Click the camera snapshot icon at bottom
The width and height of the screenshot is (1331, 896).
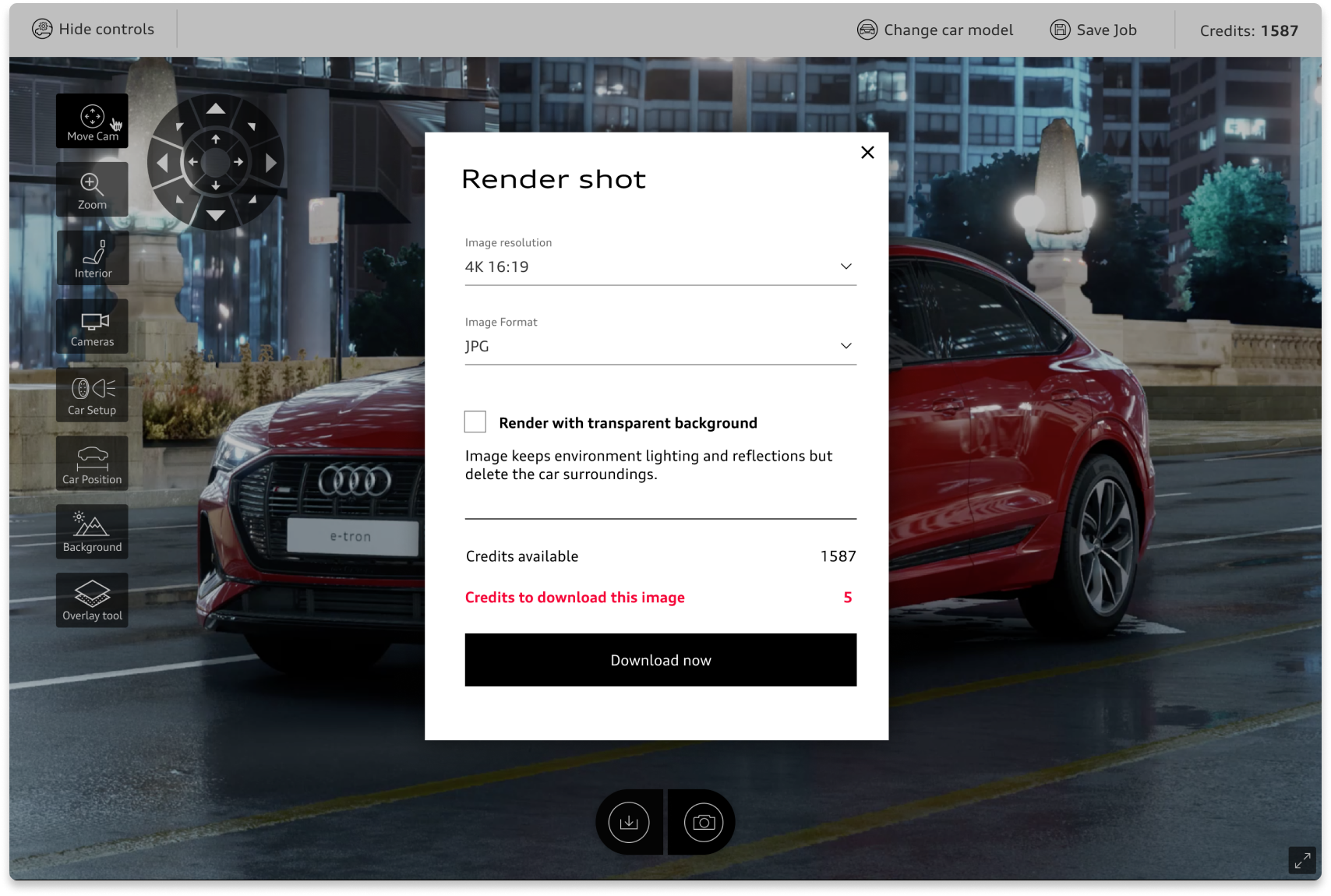click(x=704, y=822)
